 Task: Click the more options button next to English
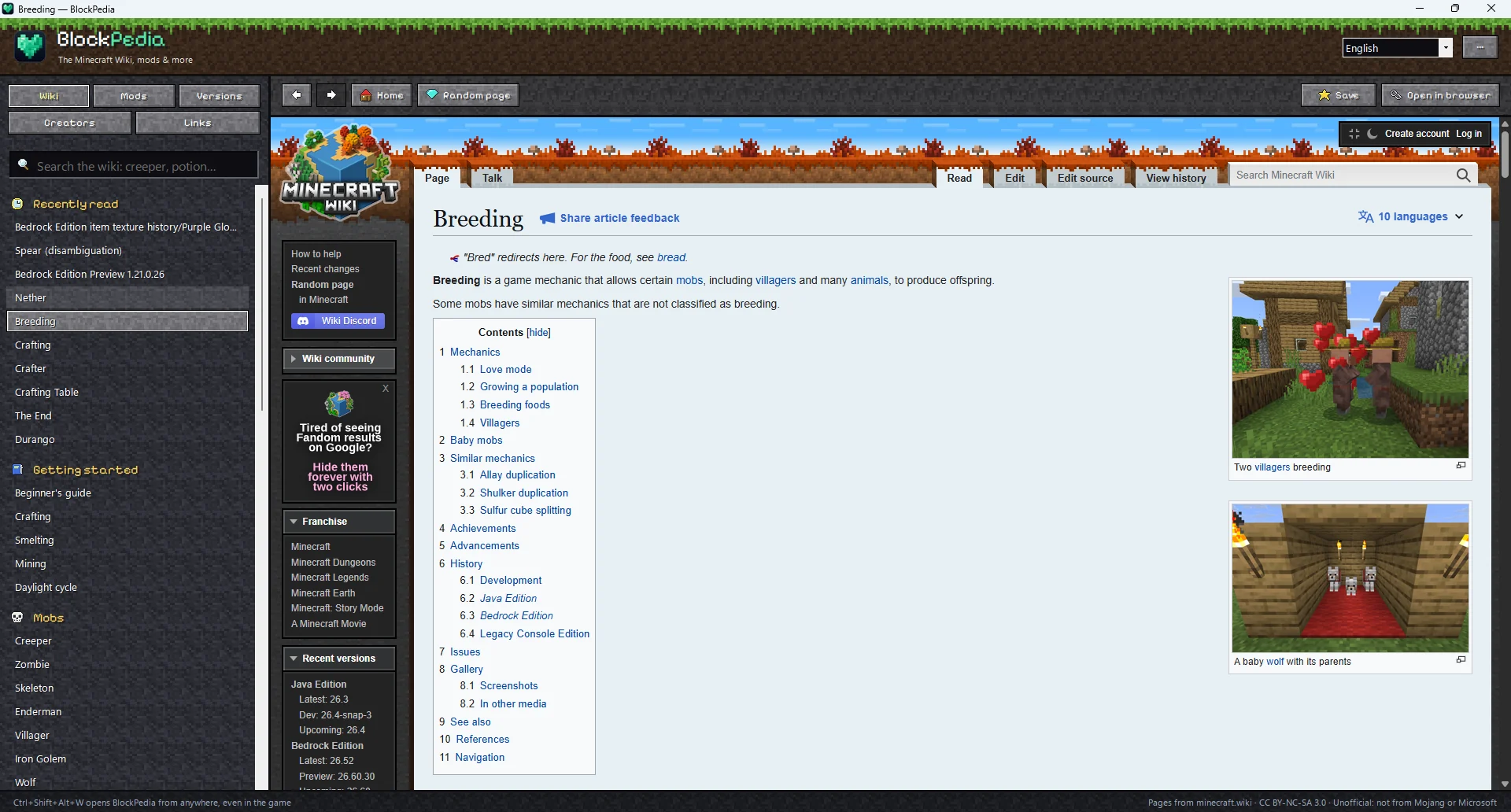click(x=1480, y=48)
